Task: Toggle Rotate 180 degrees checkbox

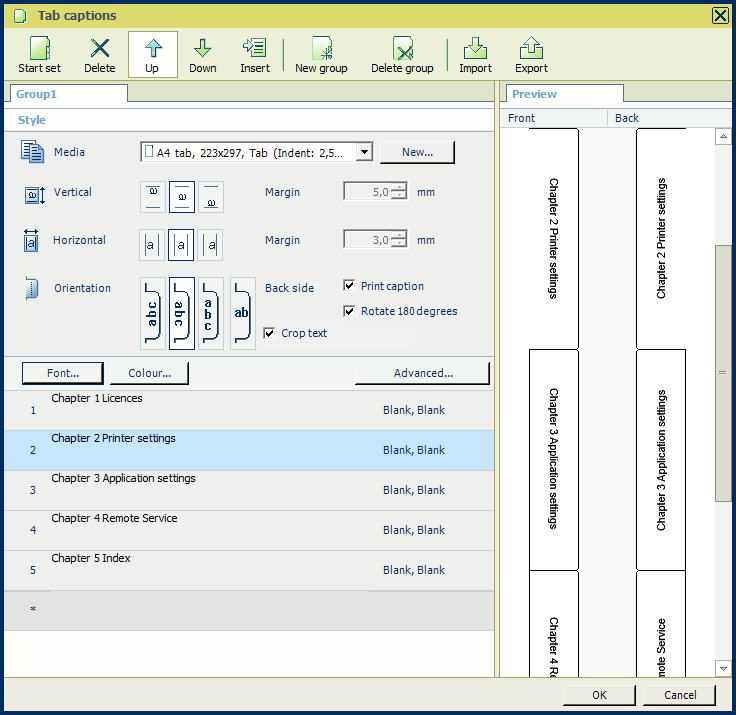Action: tap(349, 311)
